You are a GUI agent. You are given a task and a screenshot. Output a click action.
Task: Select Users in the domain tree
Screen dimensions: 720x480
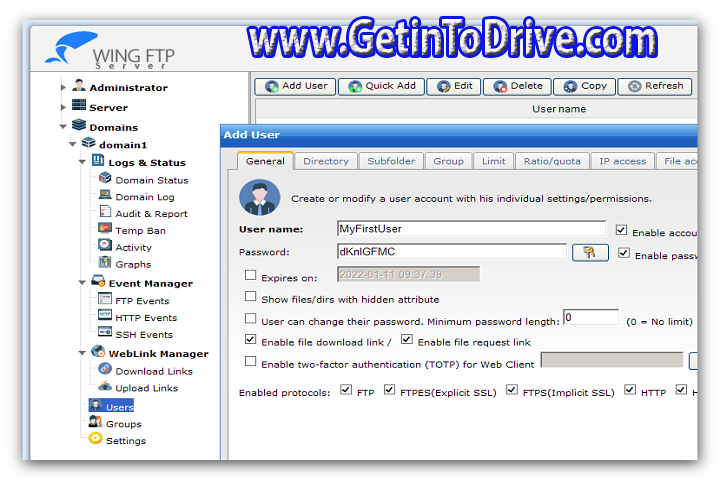click(111, 406)
